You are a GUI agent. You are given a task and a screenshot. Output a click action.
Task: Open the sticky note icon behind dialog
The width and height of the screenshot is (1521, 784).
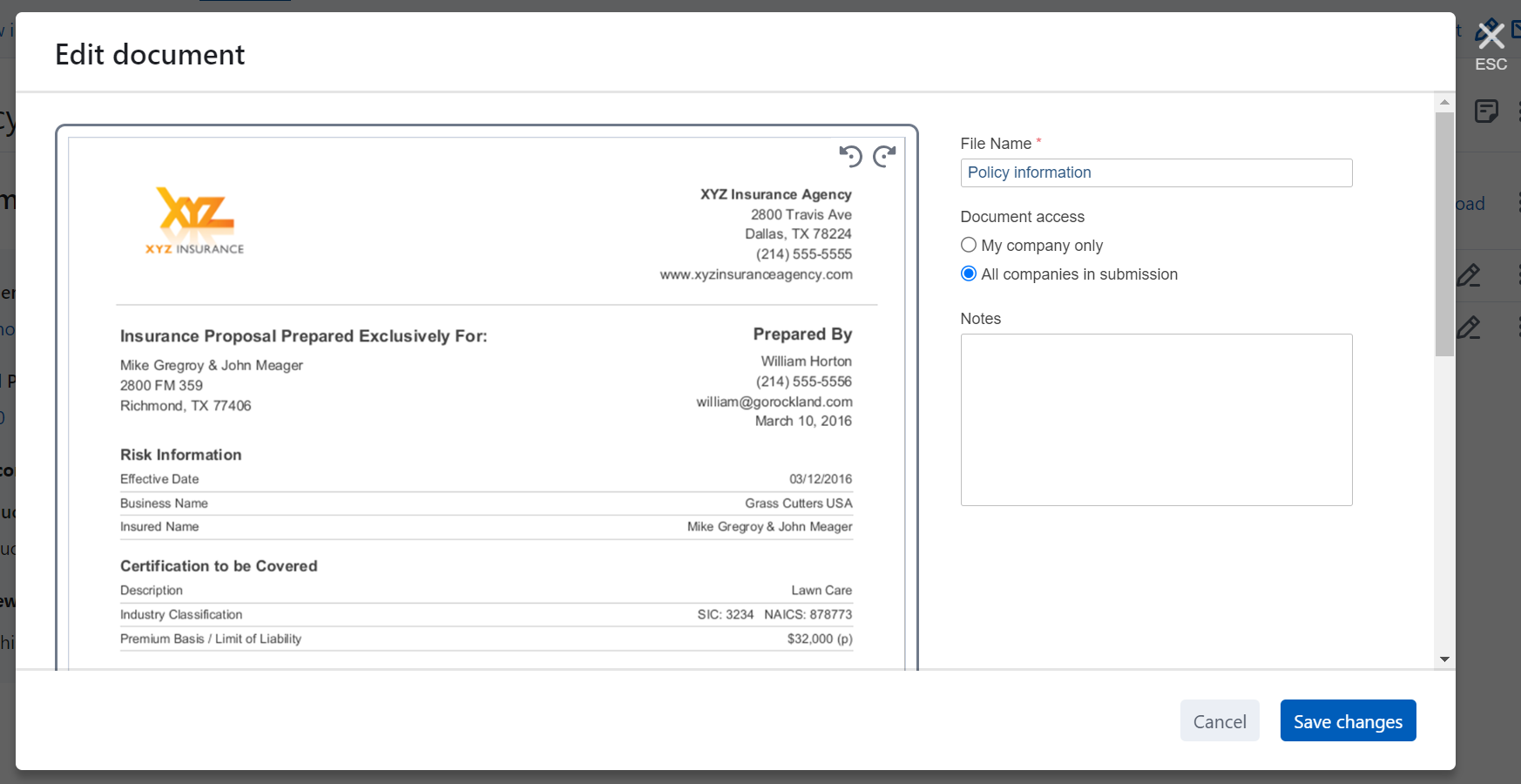[x=1486, y=112]
